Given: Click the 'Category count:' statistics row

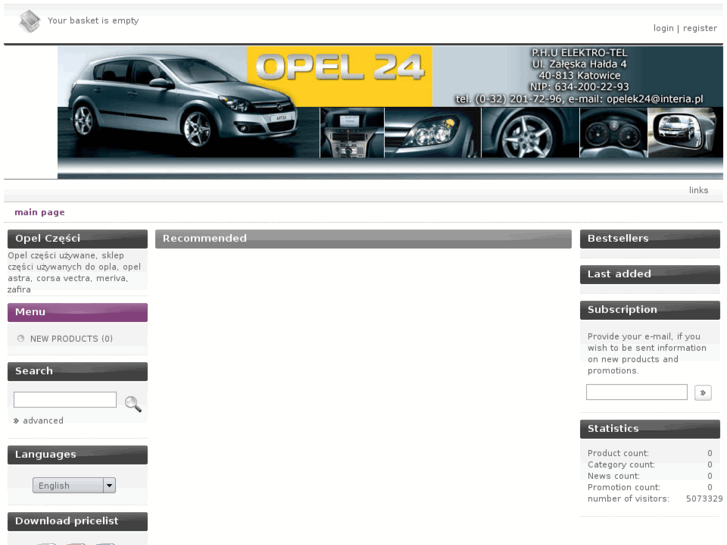Looking at the screenshot, I should click(650, 465).
